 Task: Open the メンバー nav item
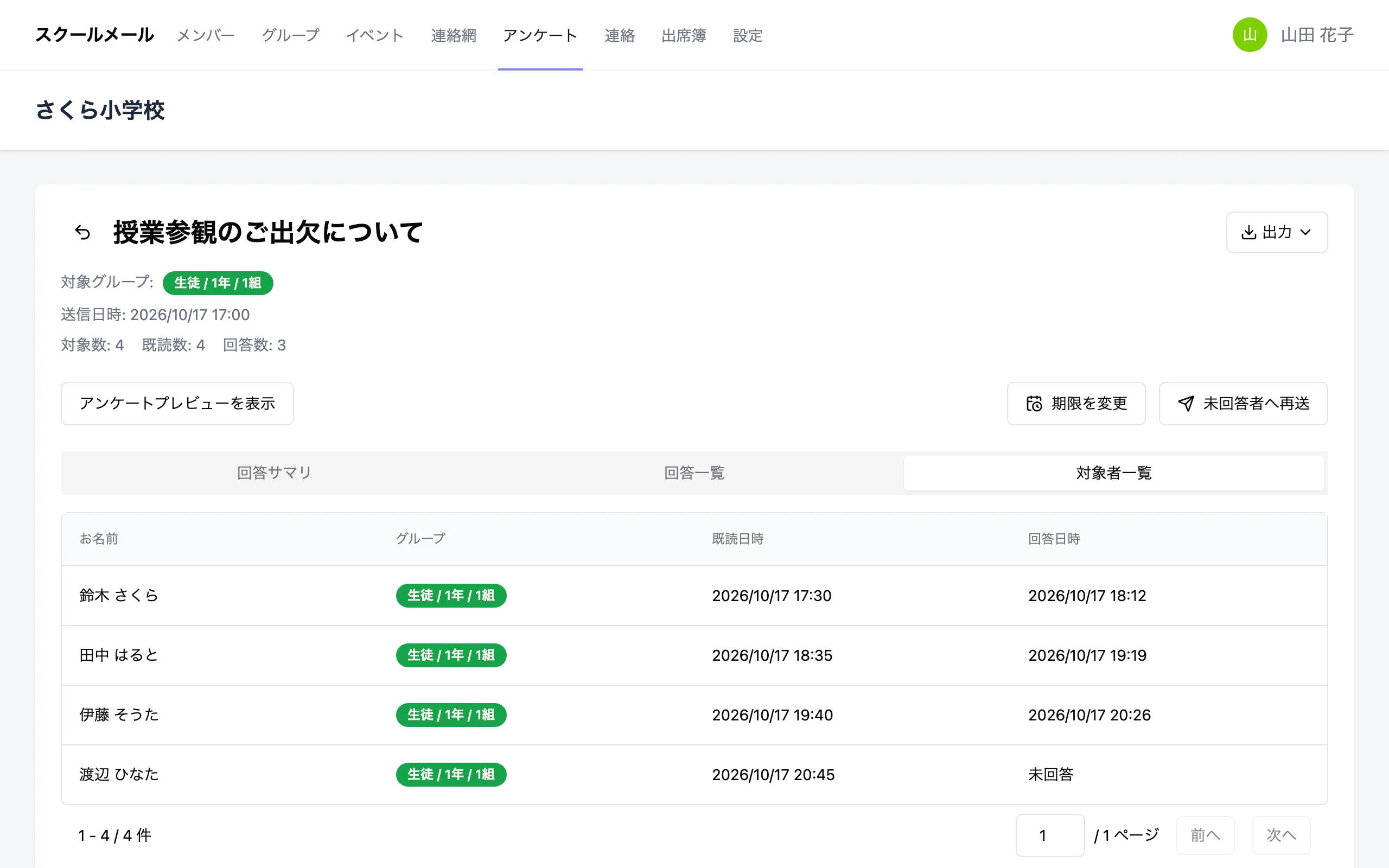(x=206, y=36)
